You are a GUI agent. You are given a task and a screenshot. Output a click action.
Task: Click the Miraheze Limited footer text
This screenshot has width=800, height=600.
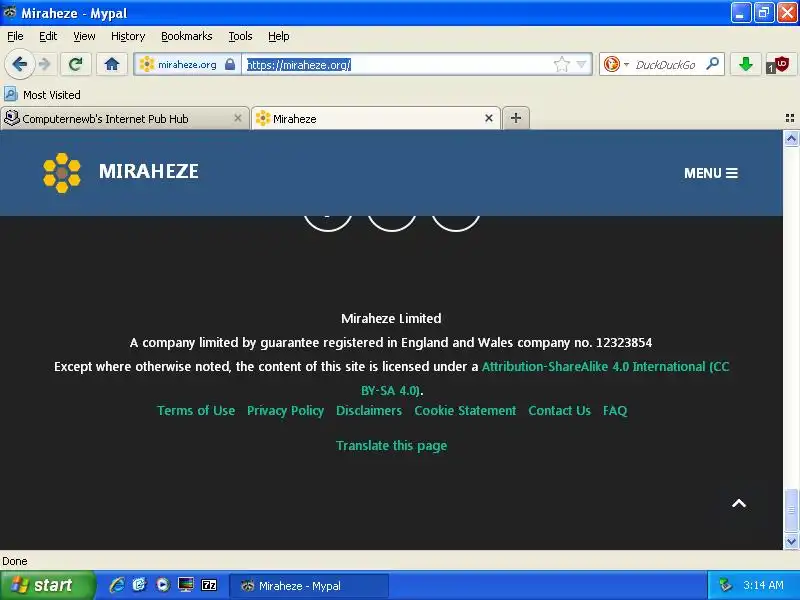391,318
